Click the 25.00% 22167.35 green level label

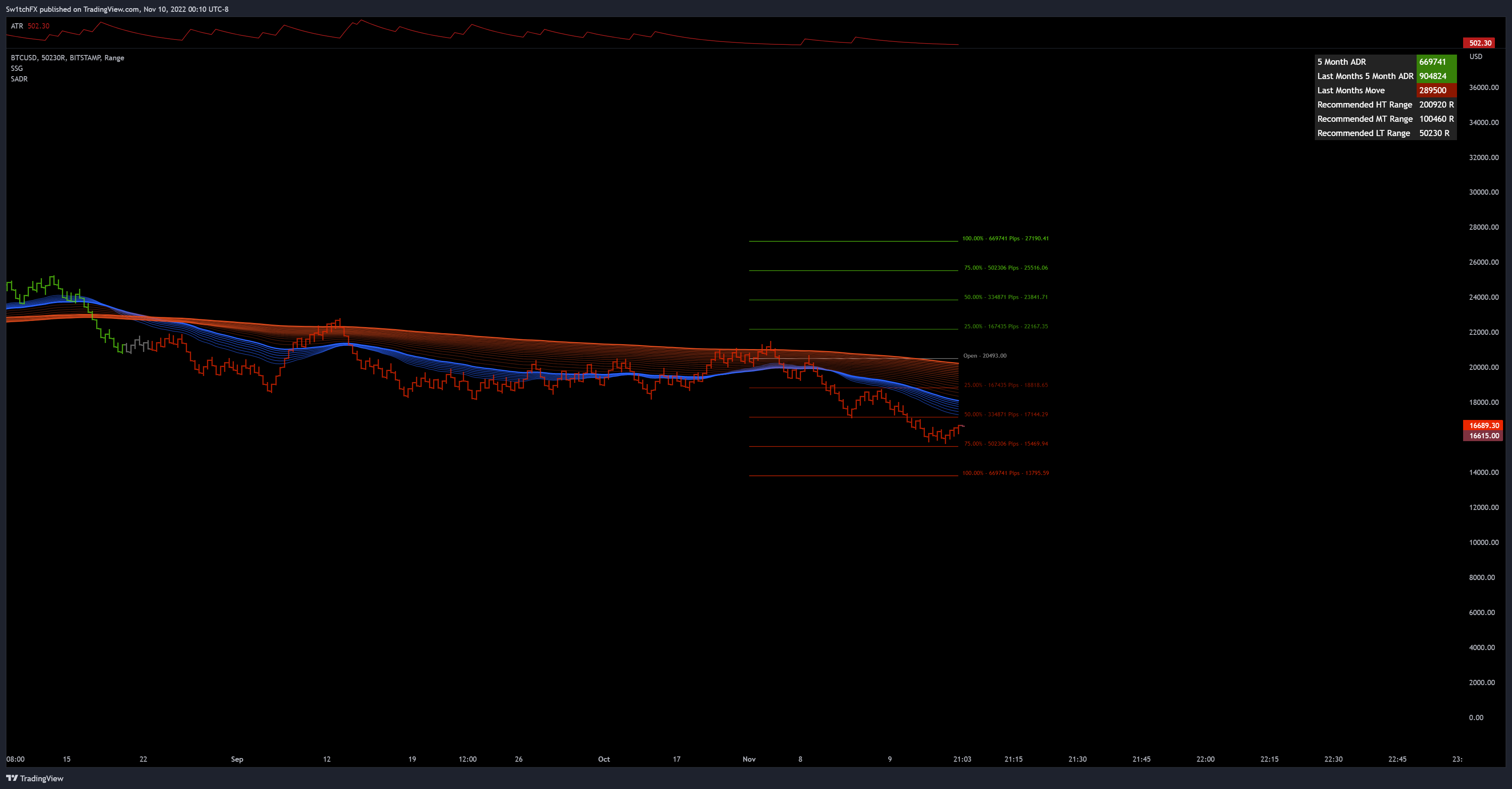pos(1006,326)
